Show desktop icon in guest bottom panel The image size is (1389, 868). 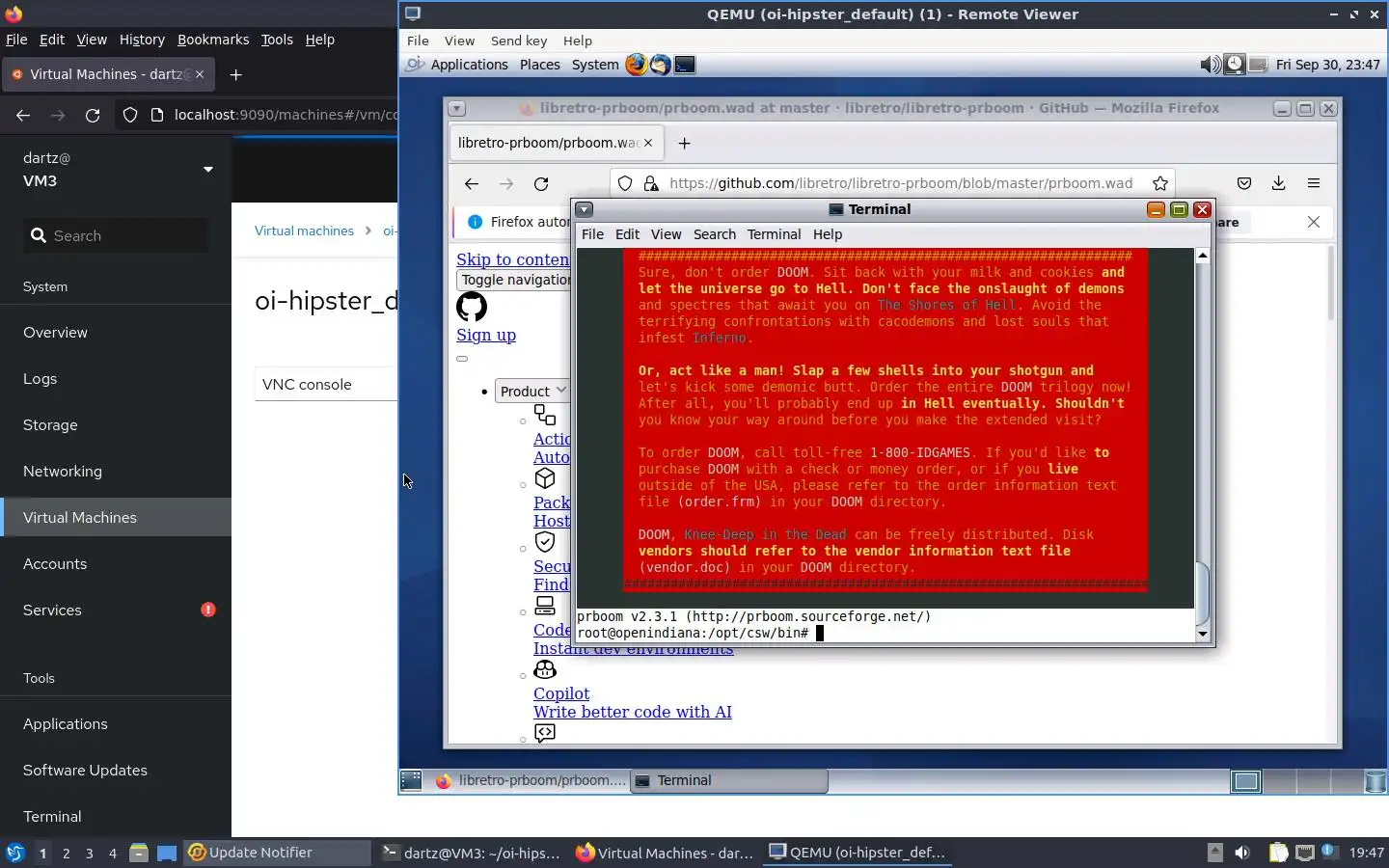click(411, 780)
